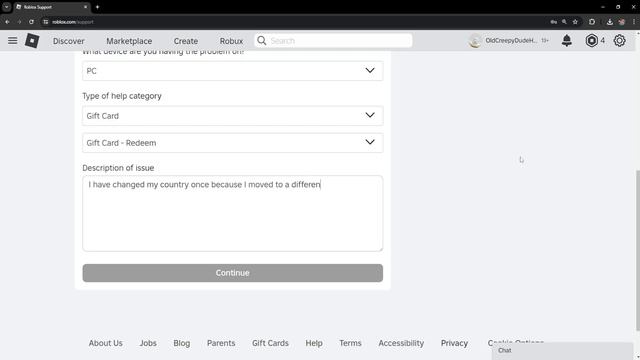Open the Privacy footer link
The width and height of the screenshot is (640, 360).
click(x=454, y=343)
